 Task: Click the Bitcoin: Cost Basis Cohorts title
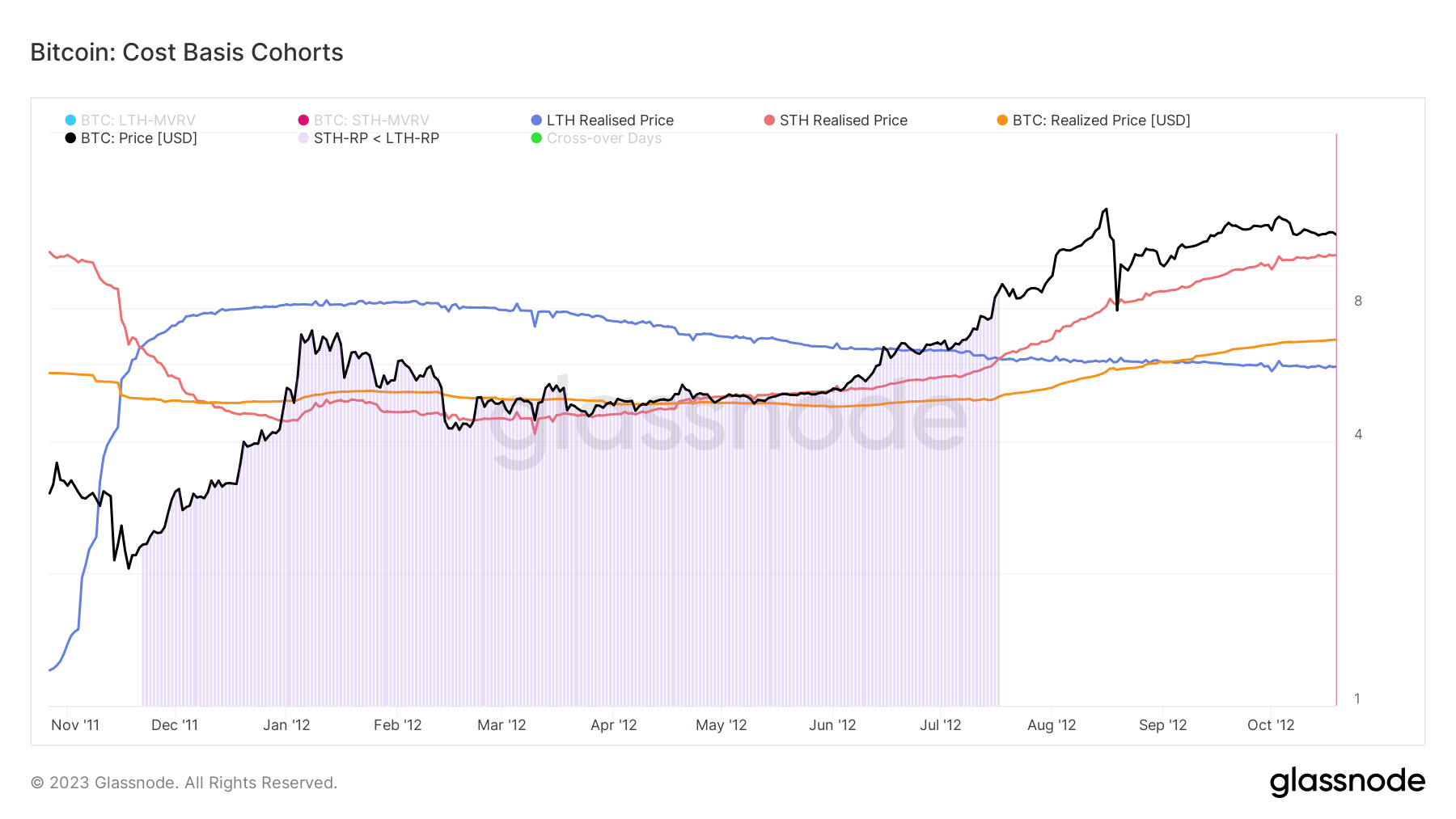pos(187,53)
